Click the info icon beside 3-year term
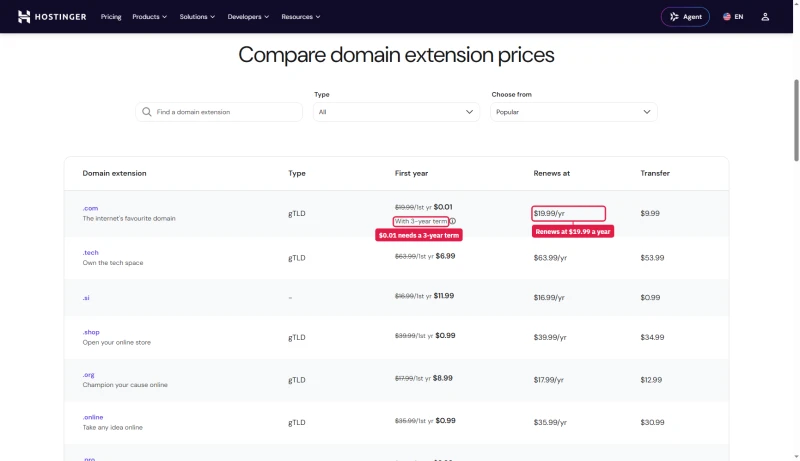The image size is (800, 461). [x=453, y=221]
